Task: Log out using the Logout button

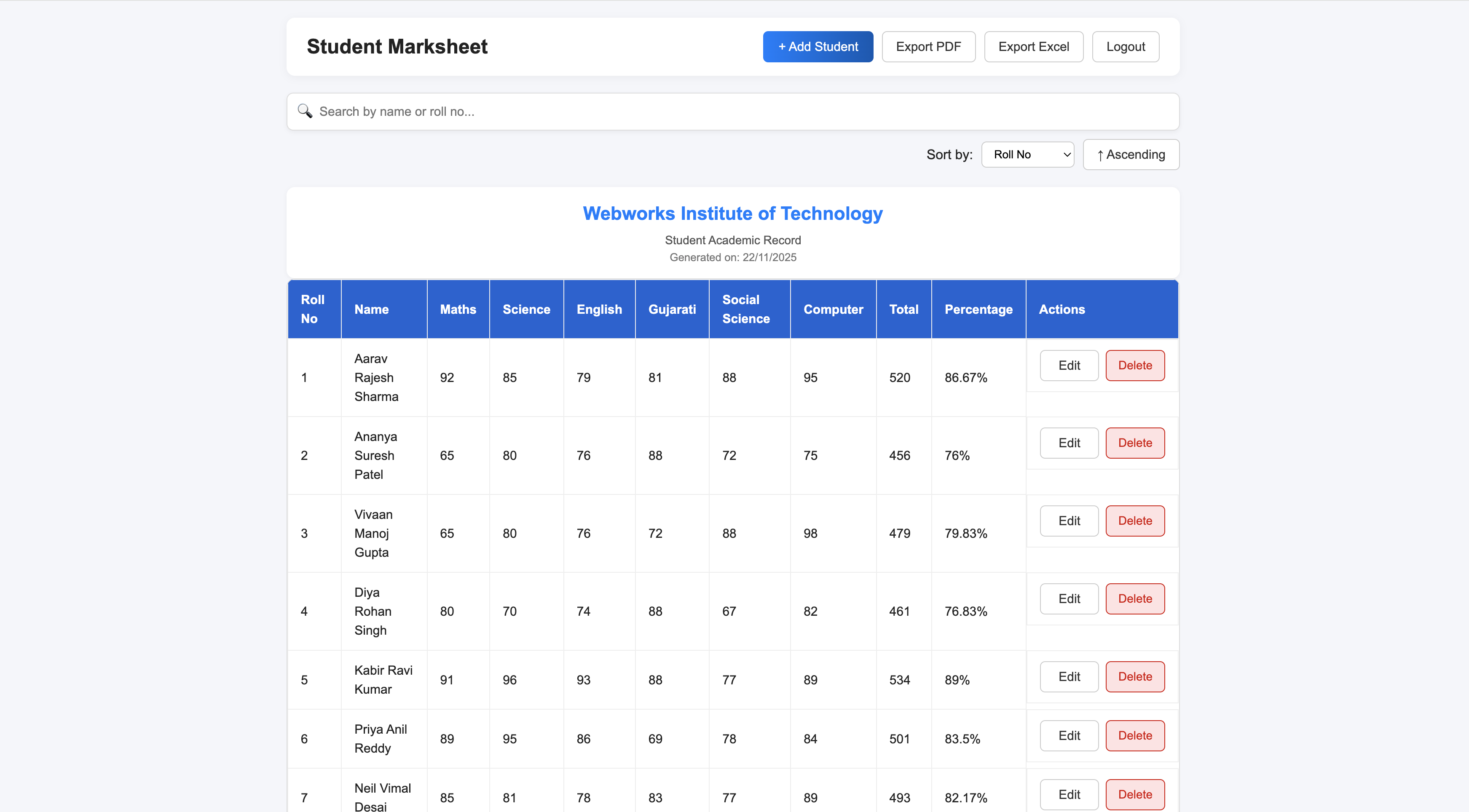Action: 1125,47
